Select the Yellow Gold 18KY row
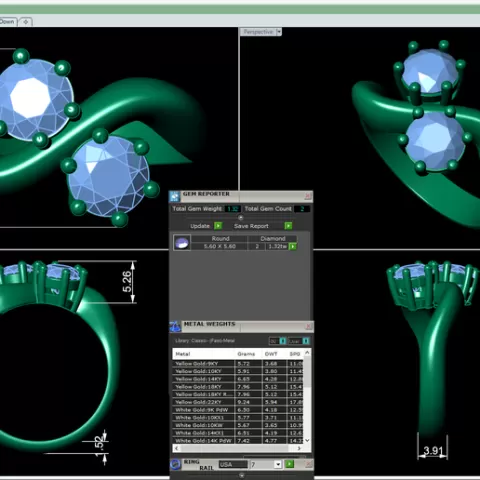Screen dimensions: 480x480 pyautogui.click(x=238, y=387)
